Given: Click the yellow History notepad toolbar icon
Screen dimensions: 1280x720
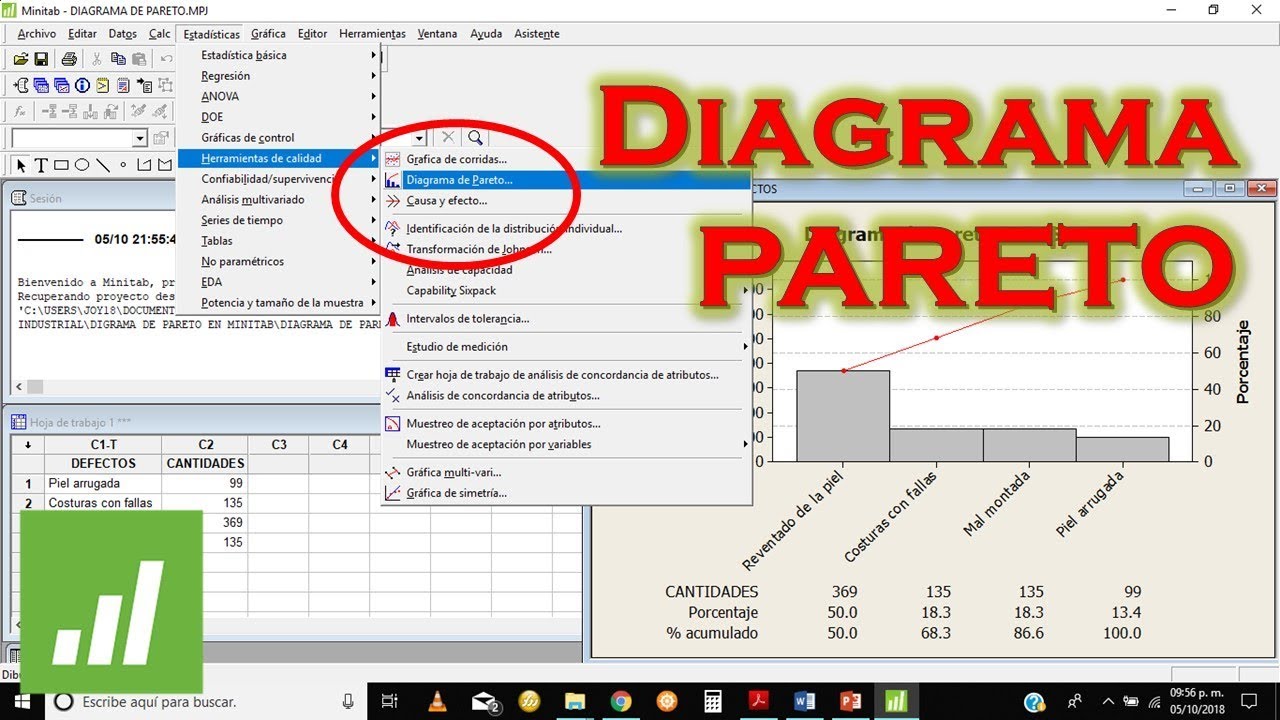Looking at the screenshot, I should click(103, 85).
